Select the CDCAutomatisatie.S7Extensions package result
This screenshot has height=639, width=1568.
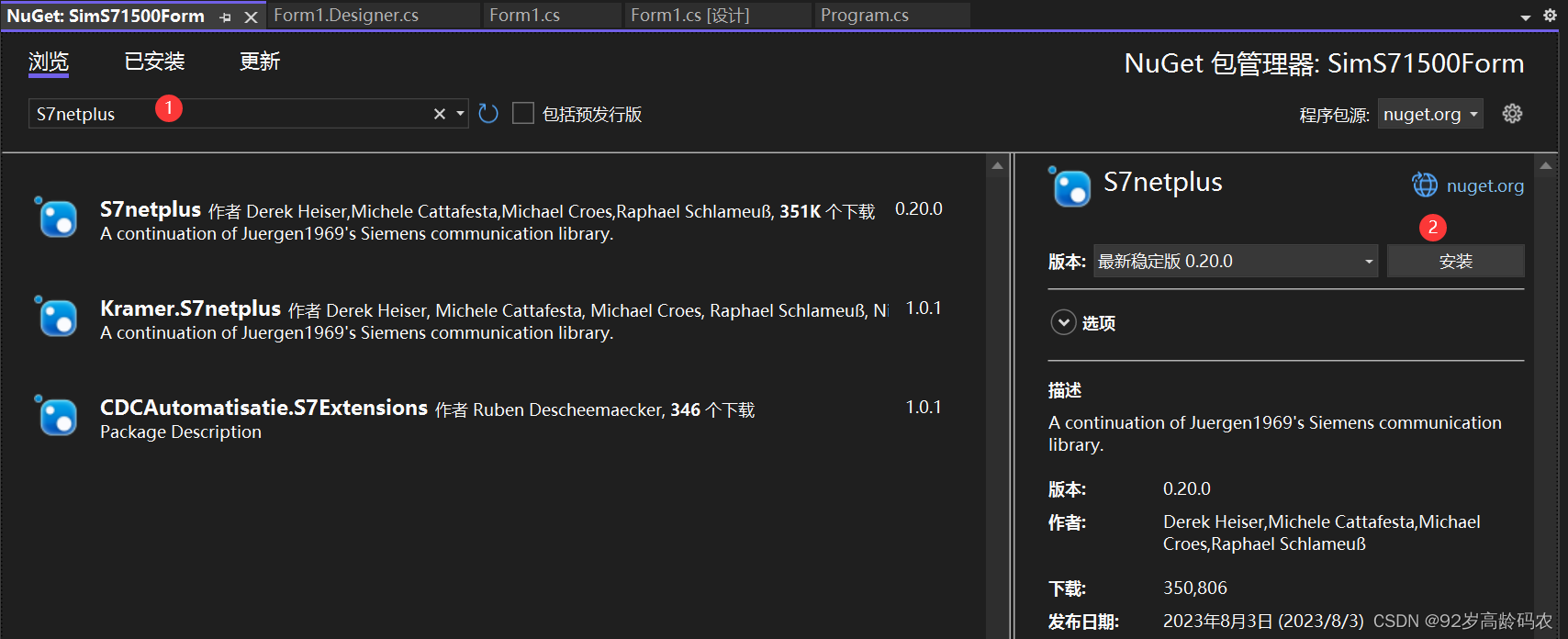(x=492, y=419)
